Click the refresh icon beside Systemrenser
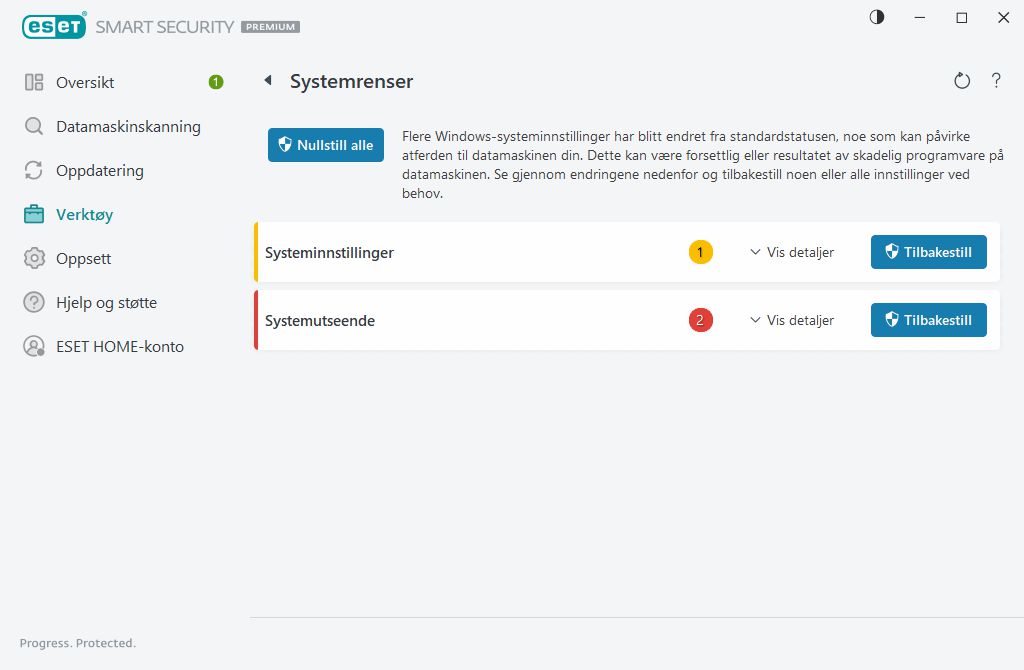 point(961,80)
